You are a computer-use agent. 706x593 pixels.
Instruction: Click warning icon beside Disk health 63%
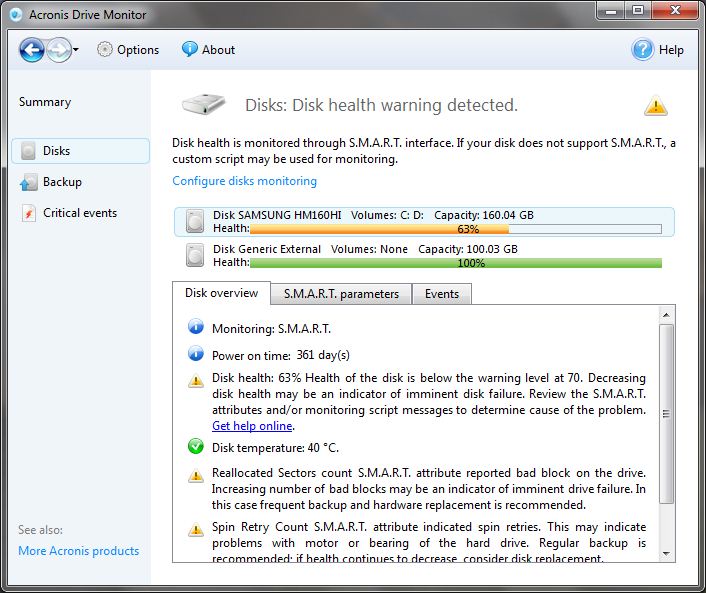point(195,381)
